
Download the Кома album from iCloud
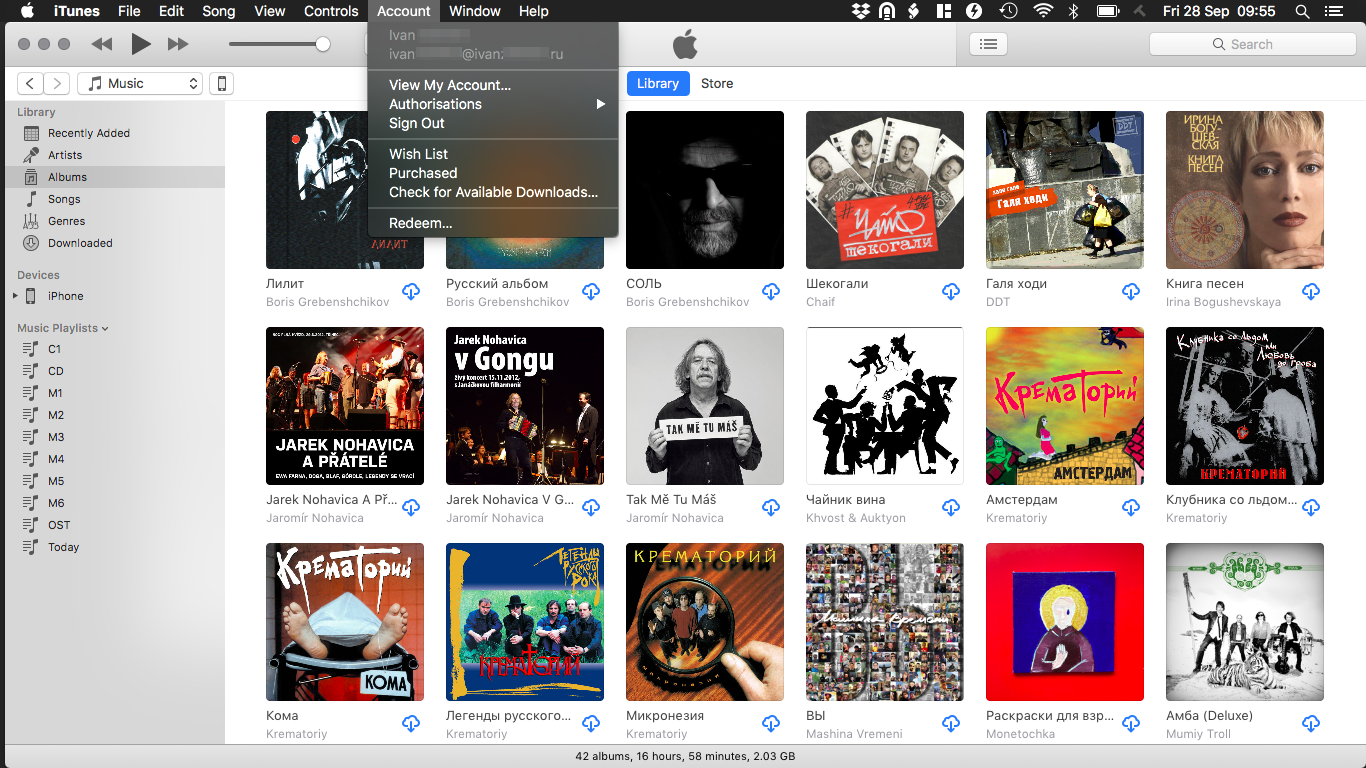click(x=411, y=724)
